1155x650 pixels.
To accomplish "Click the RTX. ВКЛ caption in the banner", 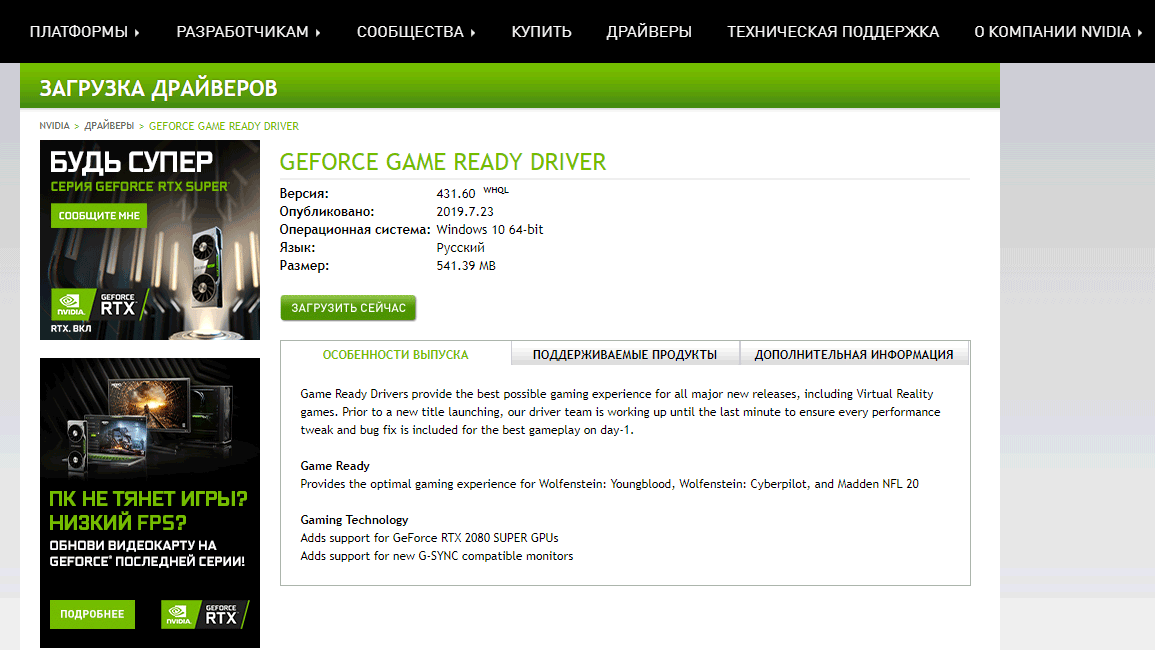I will click(x=71, y=329).
